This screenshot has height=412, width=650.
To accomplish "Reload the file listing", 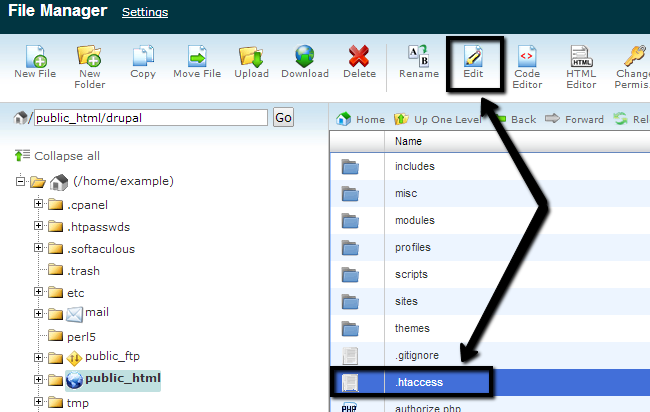I will click(631, 119).
